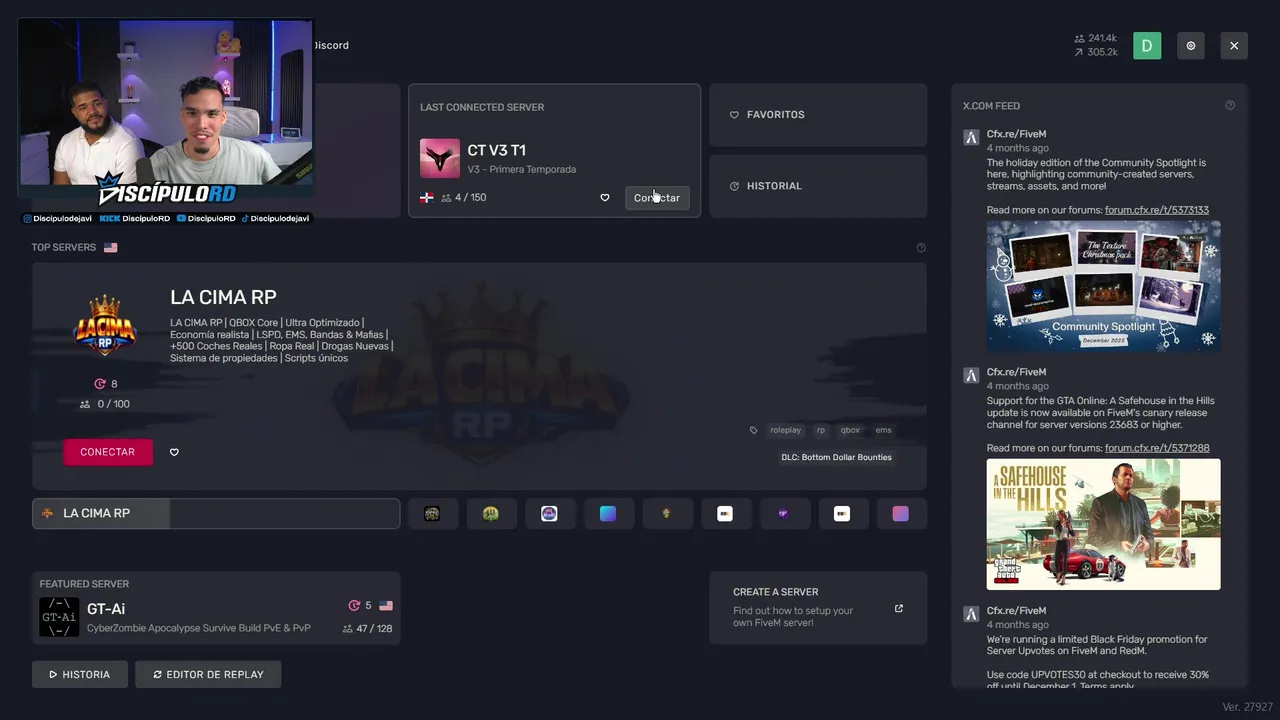1280x720 pixels.
Task: Connect to last server CT V3 T1
Action: 657,198
